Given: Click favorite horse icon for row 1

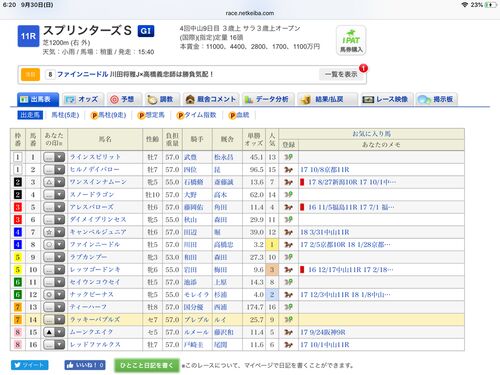Looking at the screenshot, I should pyautogui.click(x=288, y=157).
